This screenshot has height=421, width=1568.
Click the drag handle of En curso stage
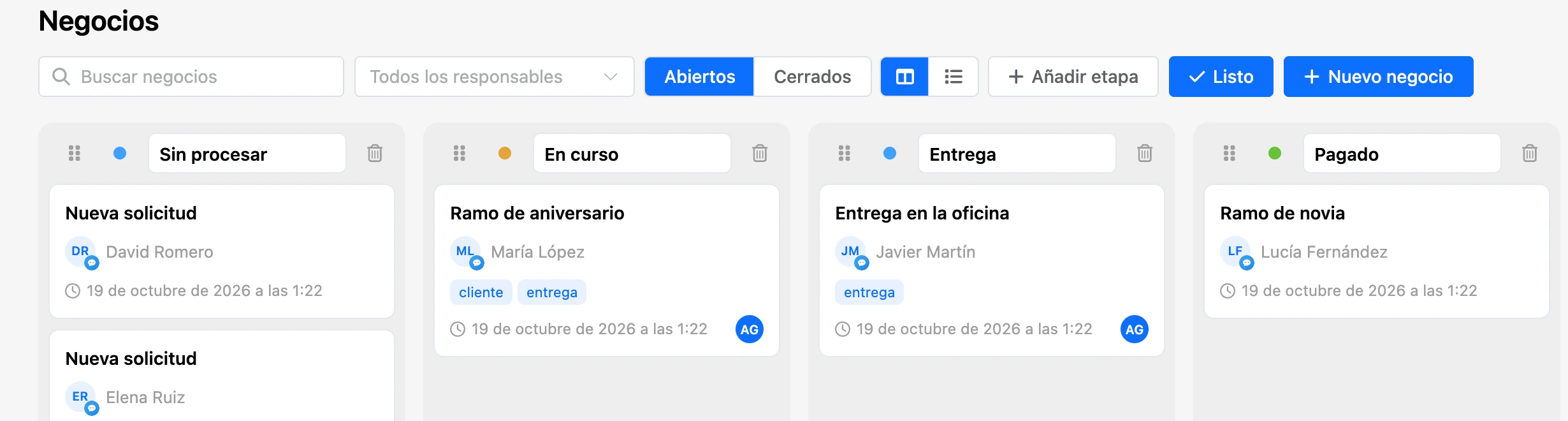(x=460, y=153)
